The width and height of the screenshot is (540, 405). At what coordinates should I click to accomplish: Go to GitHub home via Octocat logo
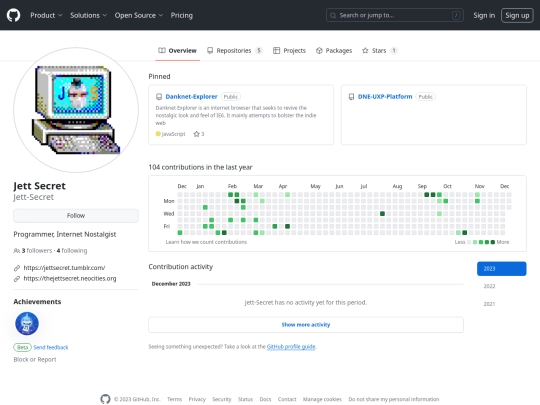(x=13, y=15)
